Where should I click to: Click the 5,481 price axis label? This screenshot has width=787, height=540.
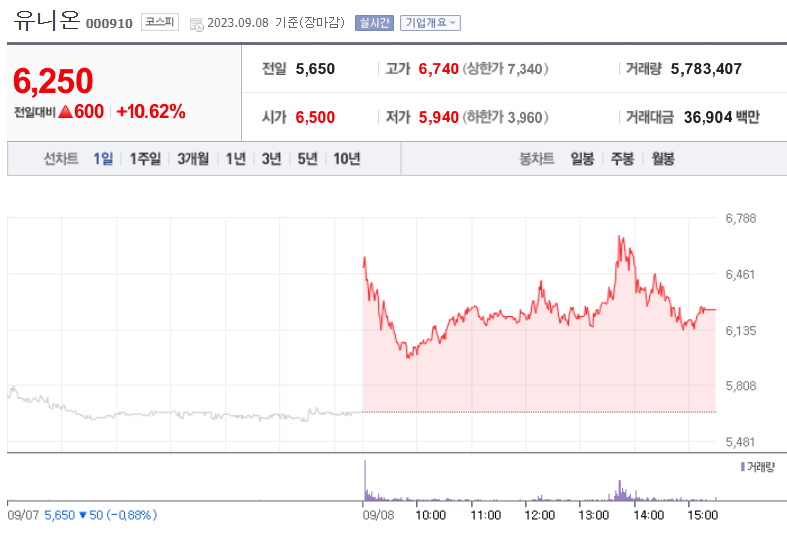tap(740, 442)
